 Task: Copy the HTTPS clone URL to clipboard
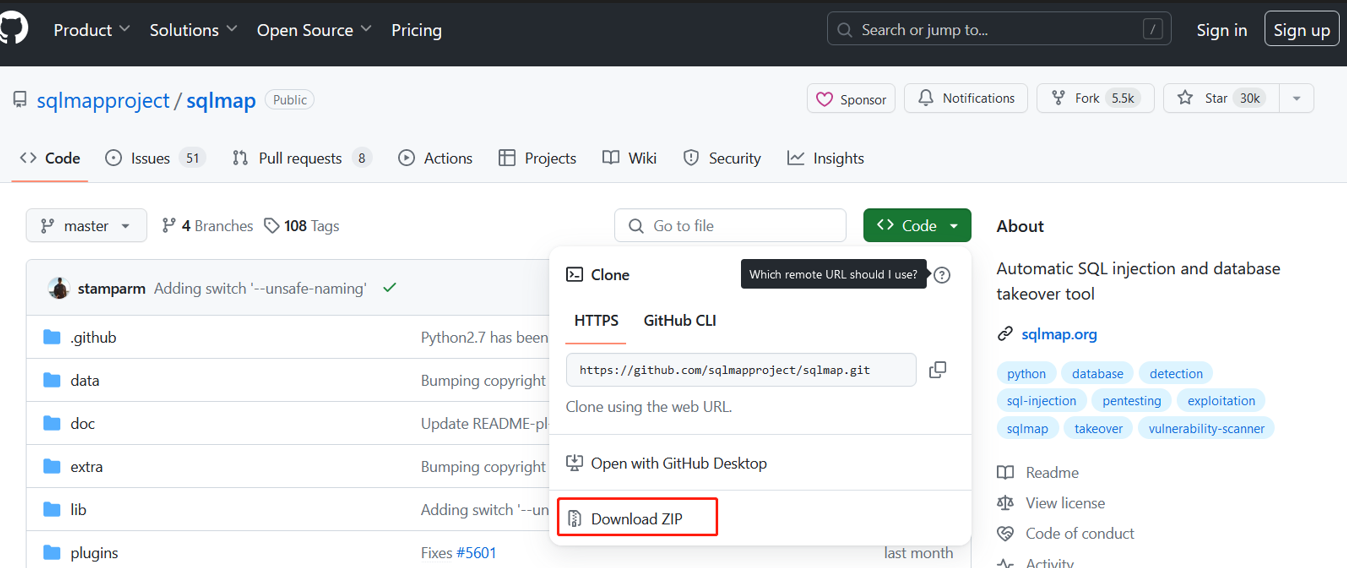[x=937, y=370]
